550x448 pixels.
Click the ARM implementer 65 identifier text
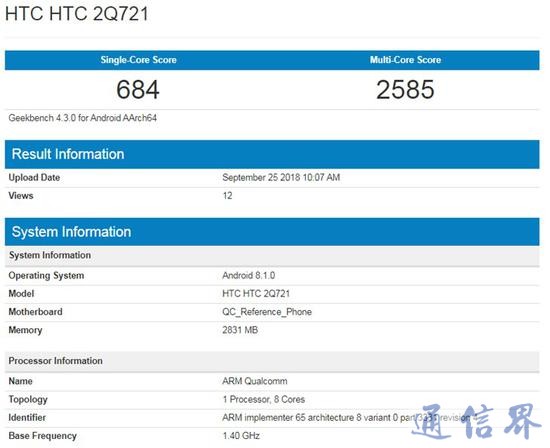(x=350, y=417)
